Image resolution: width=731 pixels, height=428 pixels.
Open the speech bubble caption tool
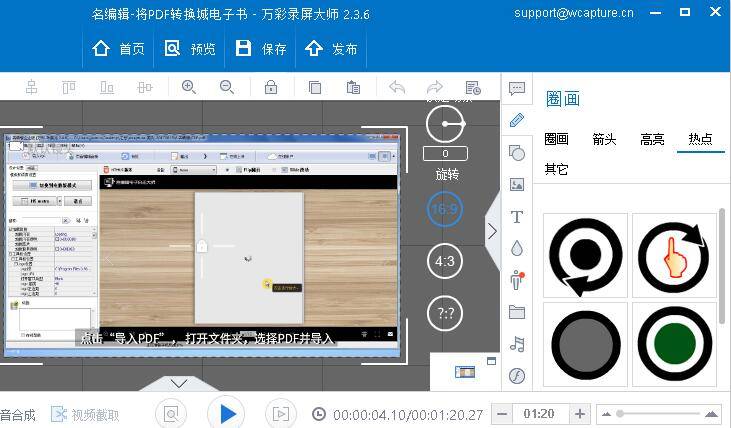tap(517, 89)
